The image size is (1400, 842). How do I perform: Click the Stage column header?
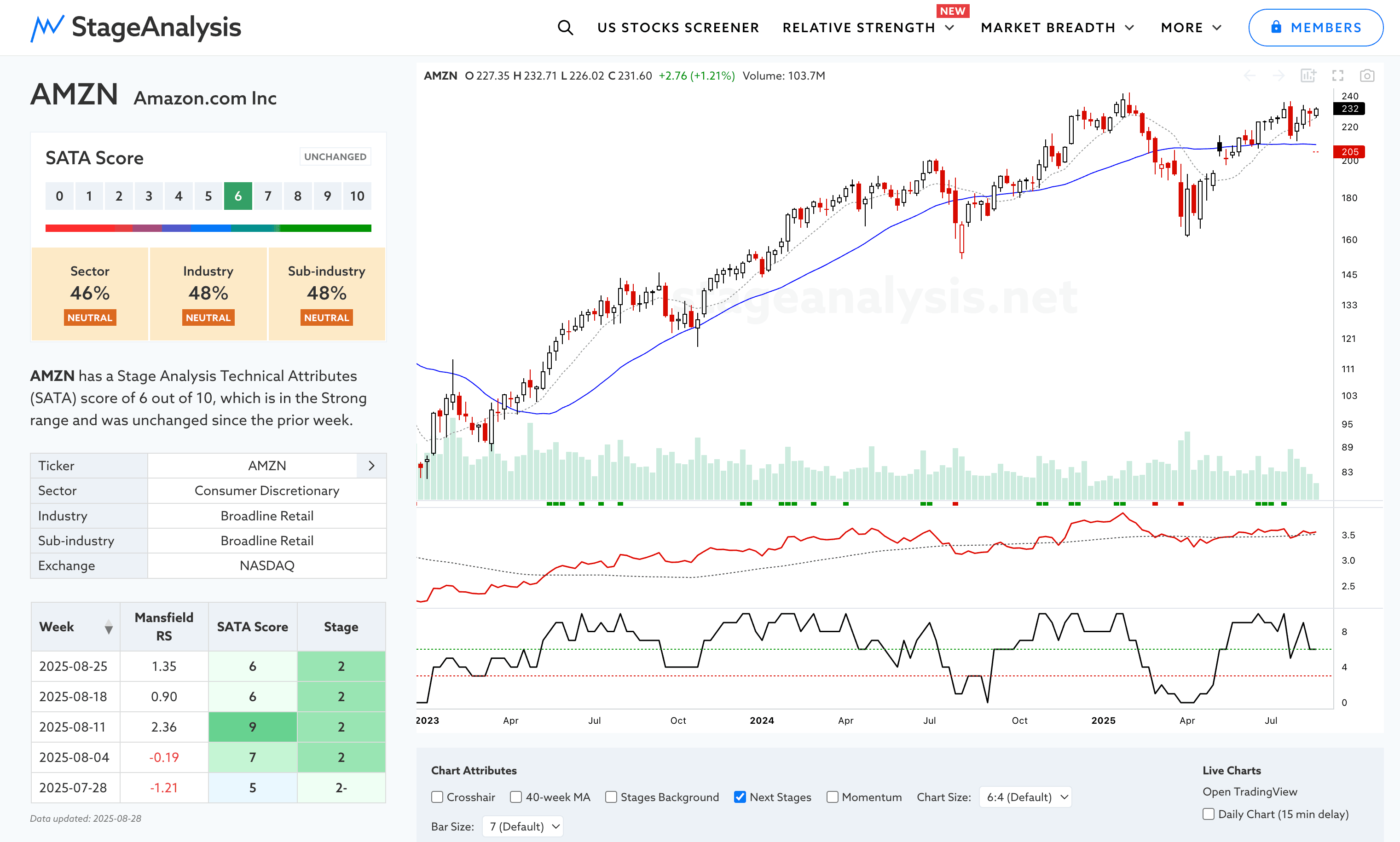pos(341,626)
